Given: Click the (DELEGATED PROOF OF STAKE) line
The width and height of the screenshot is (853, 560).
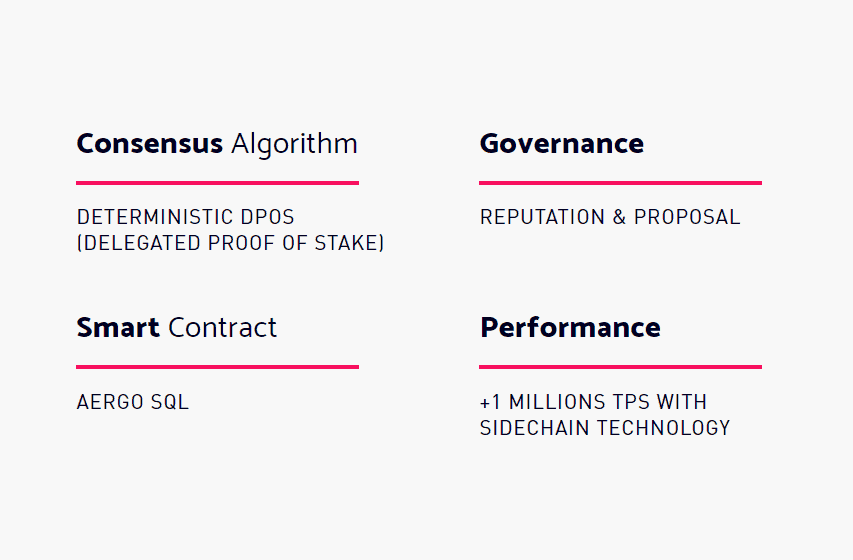Looking at the screenshot, I should pos(230,243).
